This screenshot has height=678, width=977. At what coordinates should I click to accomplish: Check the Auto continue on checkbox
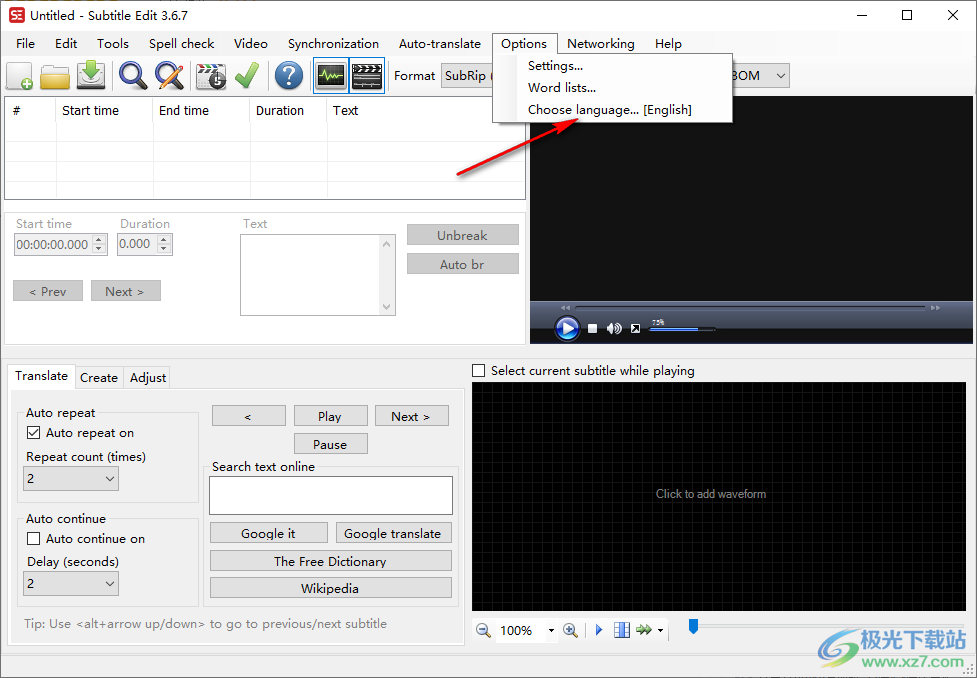pyautogui.click(x=34, y=538)
